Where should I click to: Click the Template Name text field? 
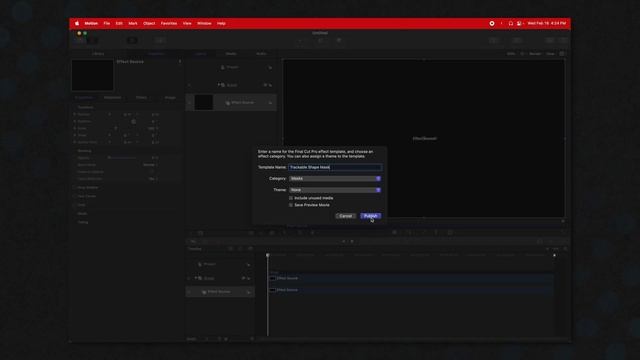pyautogui.click(x=335, y=167)
